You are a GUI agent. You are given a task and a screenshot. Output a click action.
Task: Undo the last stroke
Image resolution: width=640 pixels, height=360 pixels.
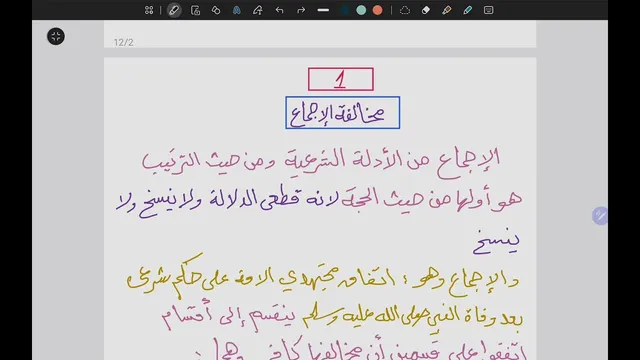click(x=279, y=10)
